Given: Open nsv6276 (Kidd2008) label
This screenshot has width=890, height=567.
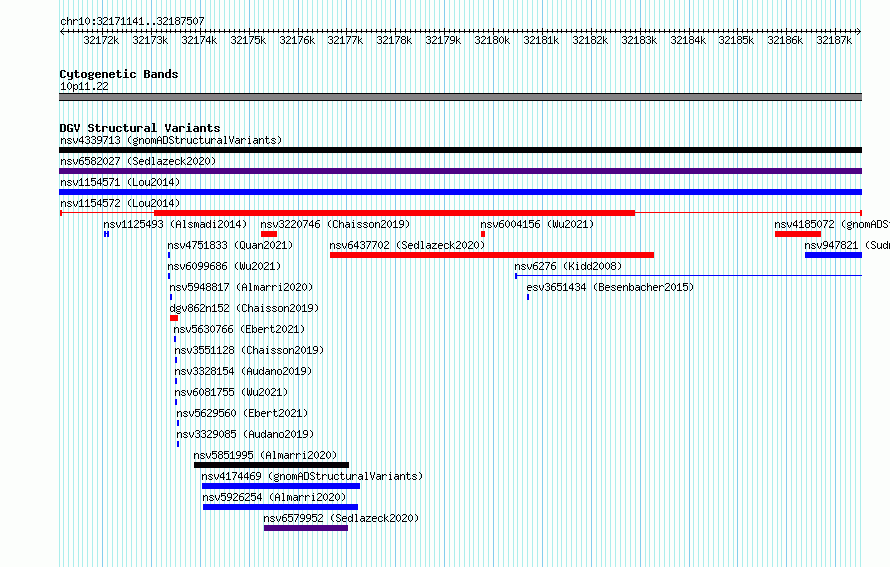Looking at the screenshot, I should [568, 266].
